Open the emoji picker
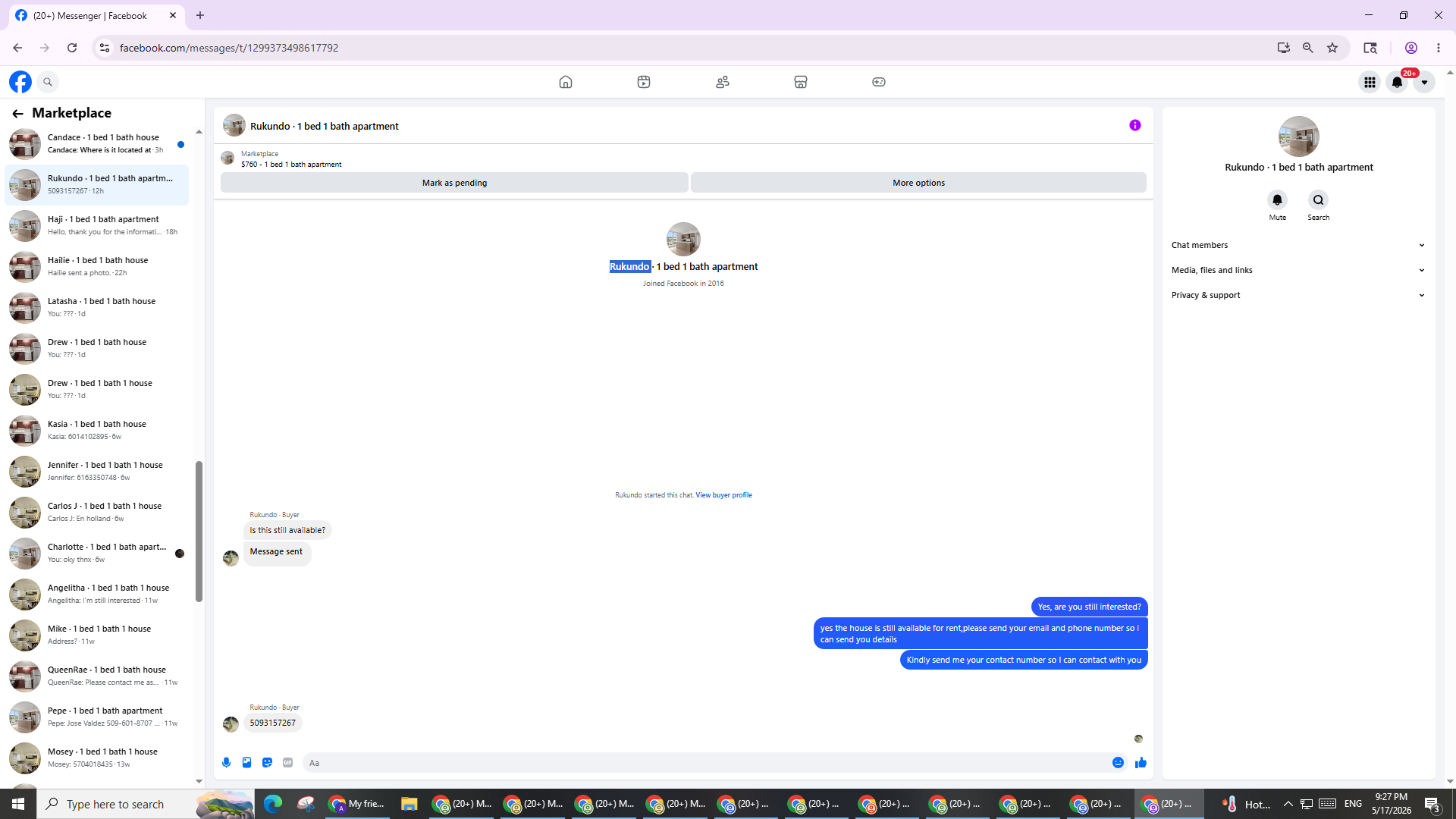Screen dimensions: 1456x819 [1118, 763]
